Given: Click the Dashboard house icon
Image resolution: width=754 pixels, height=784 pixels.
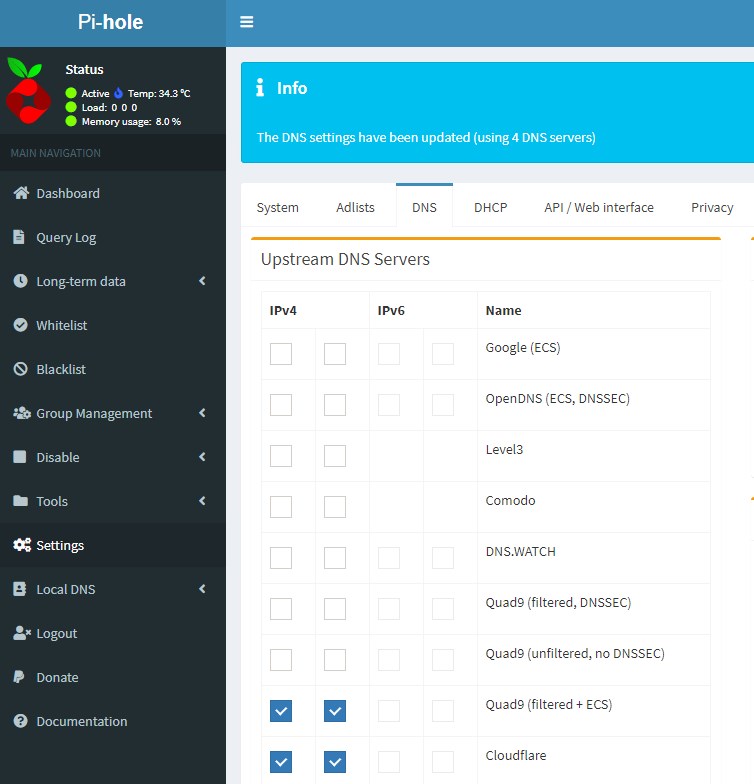Looking at the screenshot, I should point(21,193).
